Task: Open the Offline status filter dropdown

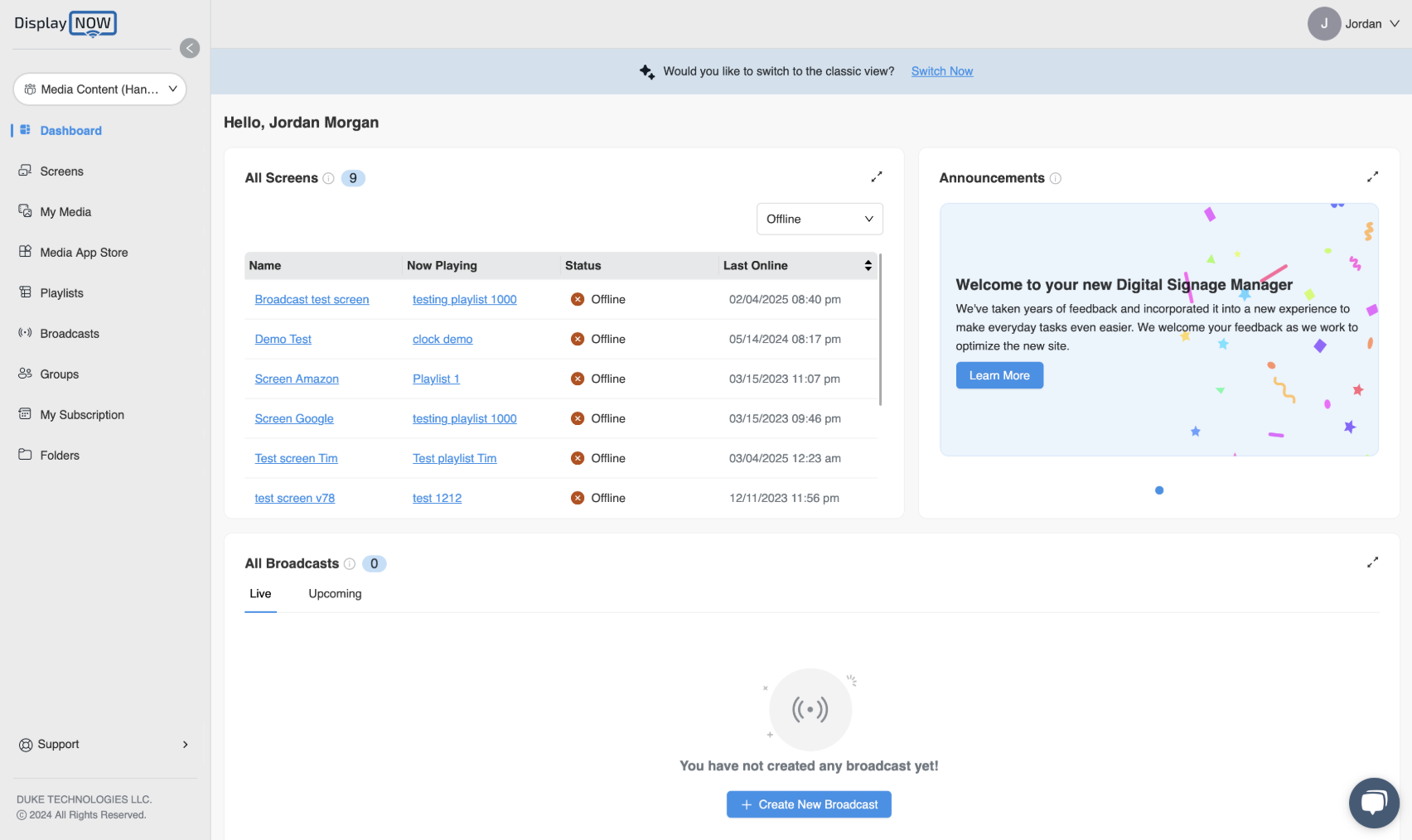Action: (x=819, y=219)
